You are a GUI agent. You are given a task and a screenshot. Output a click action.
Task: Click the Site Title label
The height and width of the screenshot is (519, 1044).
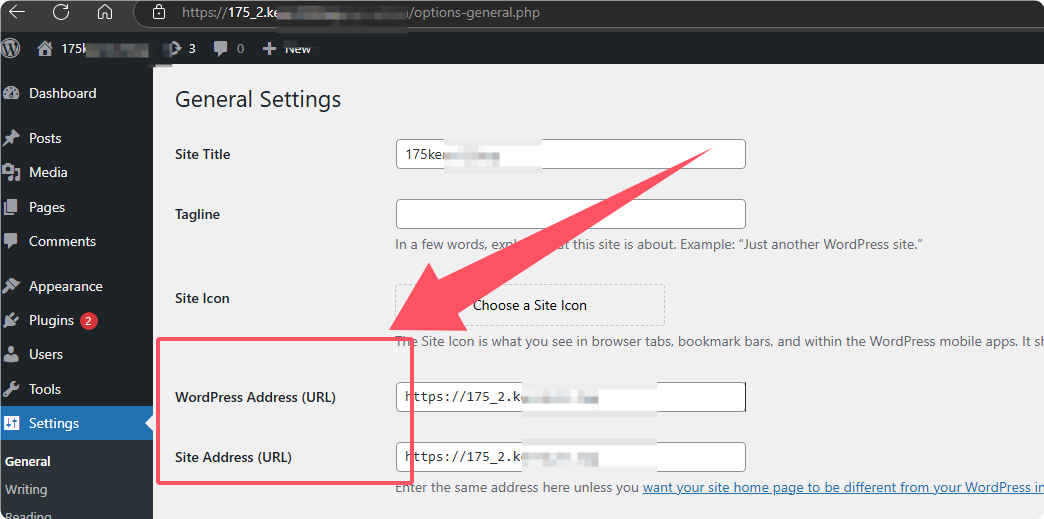[x=202, y=155]
